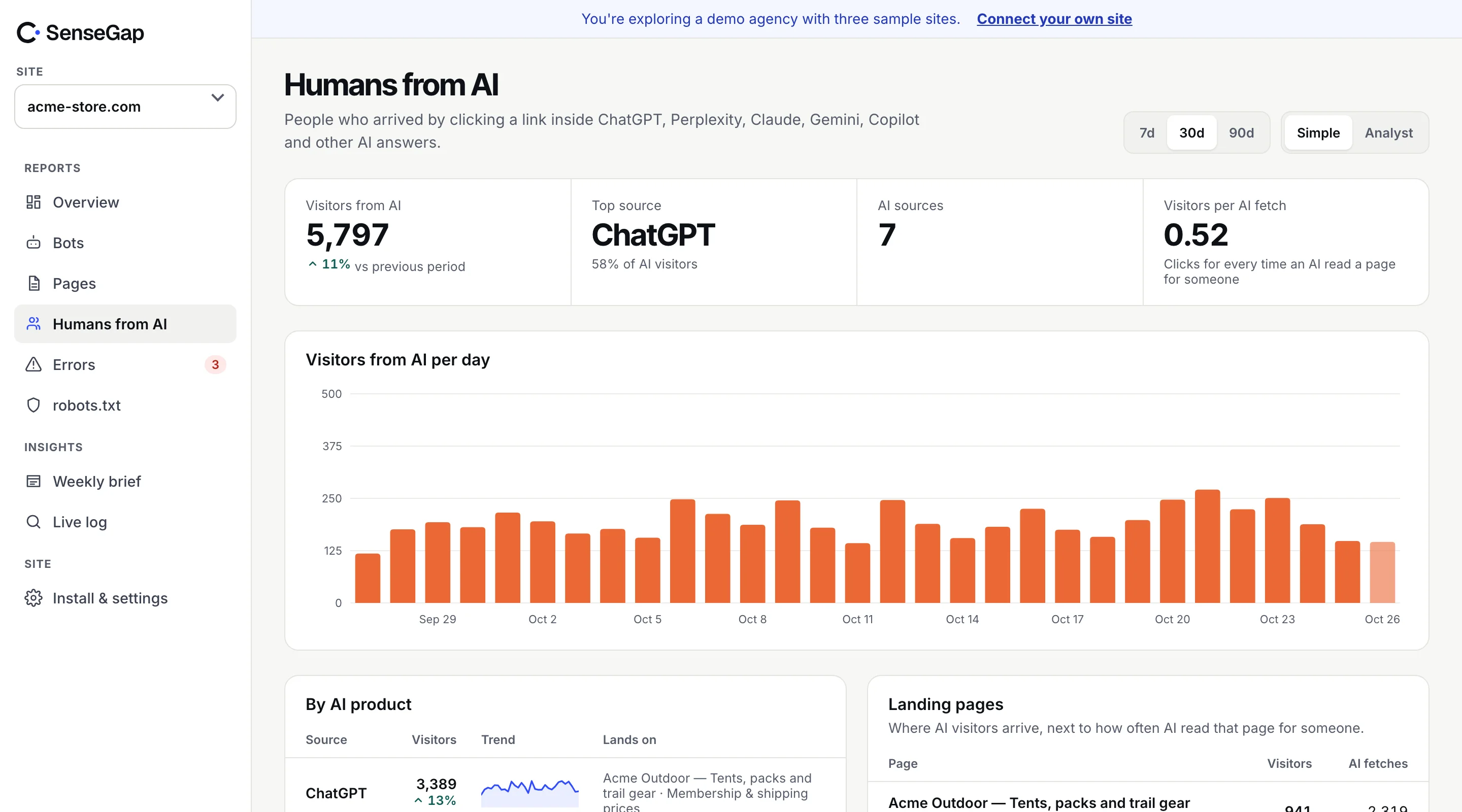Image resolution: width=1462 pixels, height=812 pixels.
Task: Open the Pages report
Action: (x=125, y=283)
